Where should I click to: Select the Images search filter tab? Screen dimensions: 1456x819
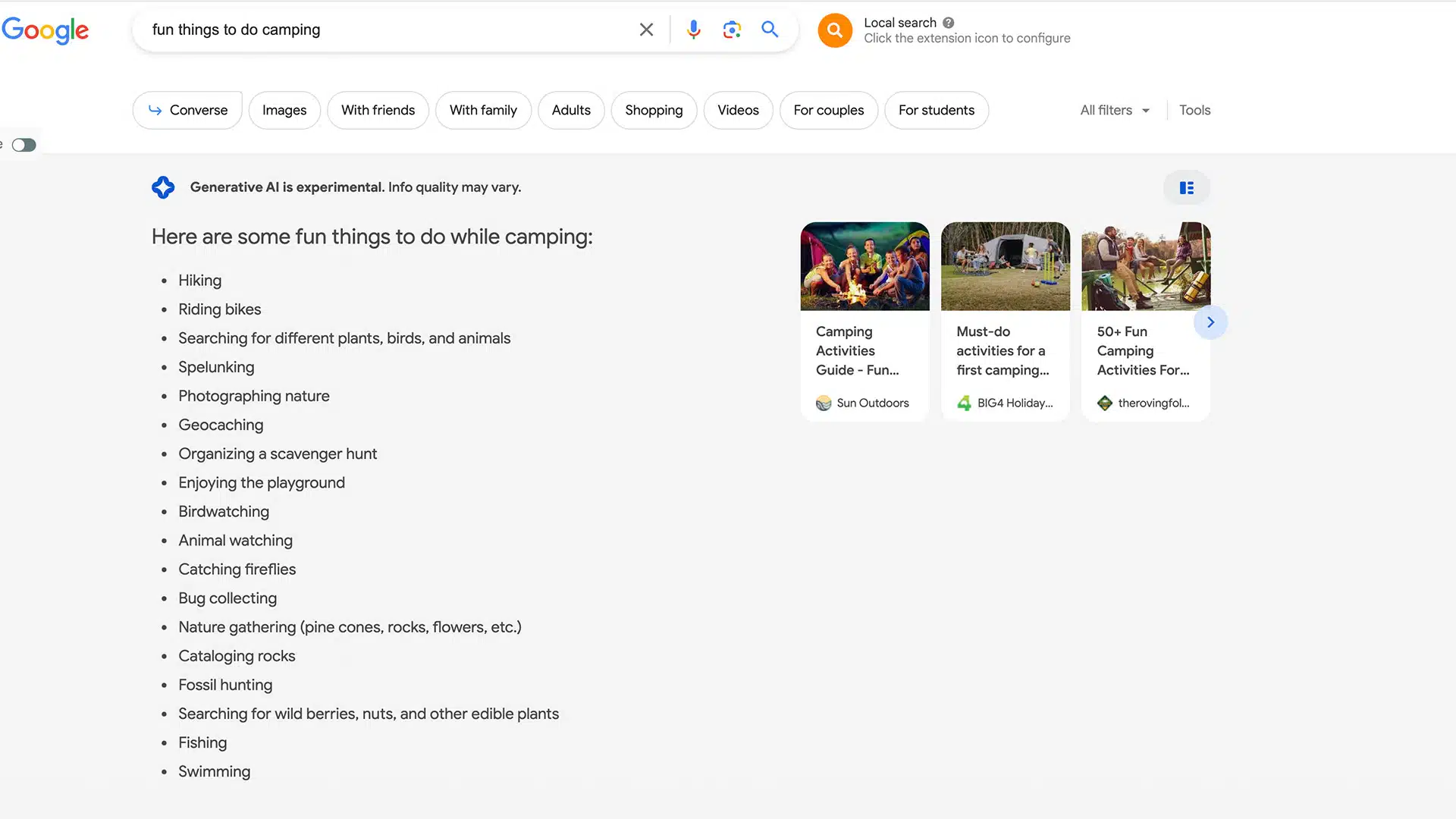click(x=284, y=109)
